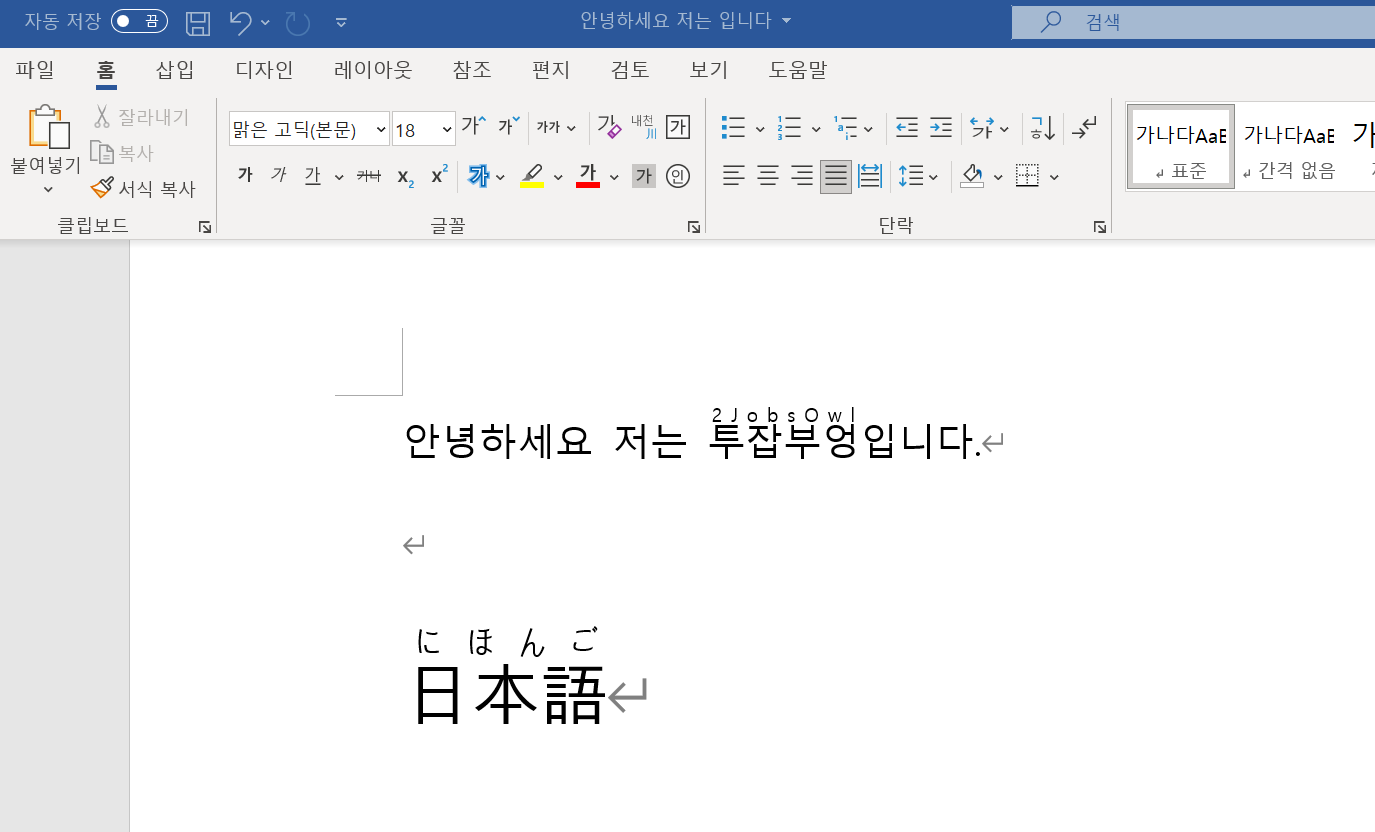Show paragraph marks pilcrow-arrow icon
Screen dimensions: 1375x832
point(1085,127)
